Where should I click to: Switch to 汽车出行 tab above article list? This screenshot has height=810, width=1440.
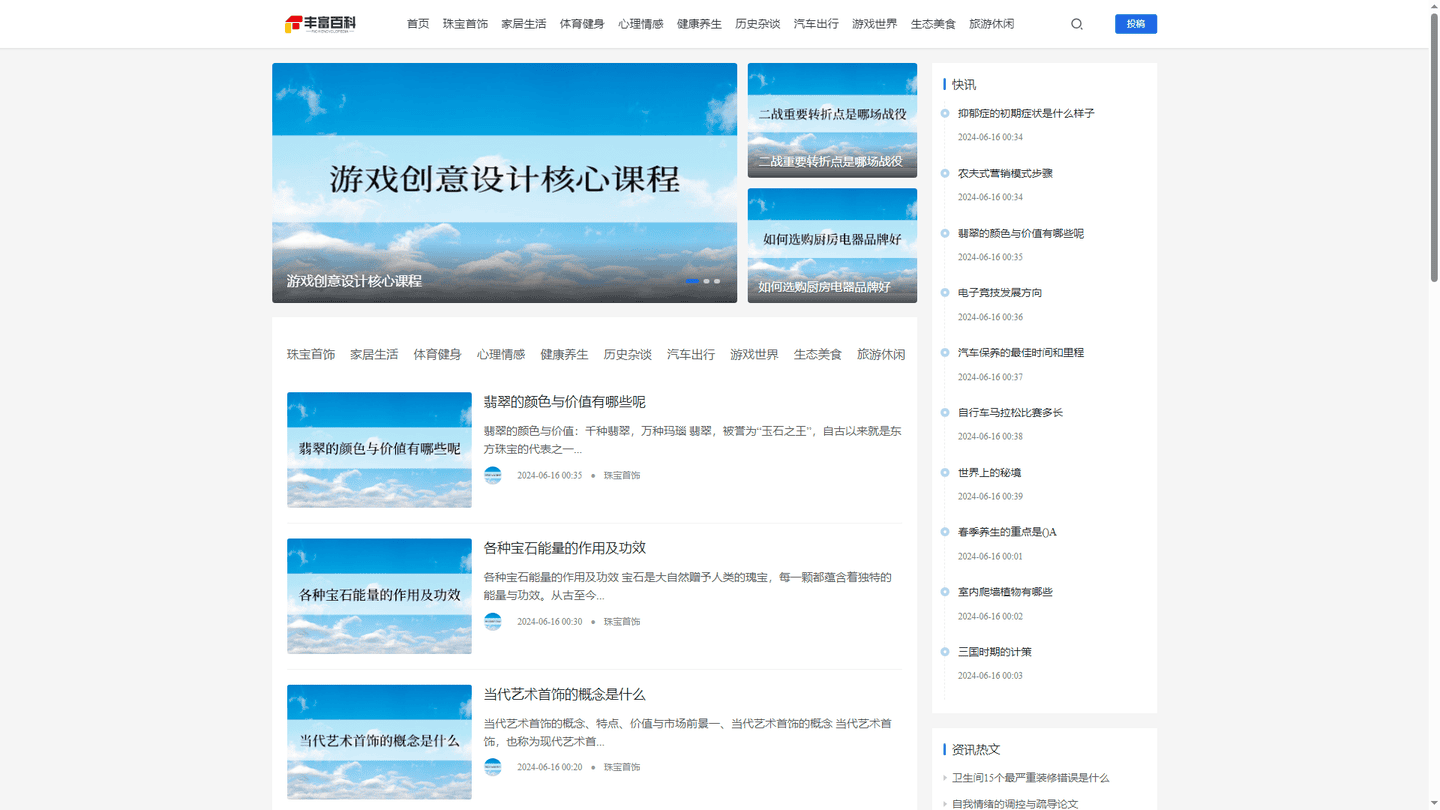click(691, 354)
